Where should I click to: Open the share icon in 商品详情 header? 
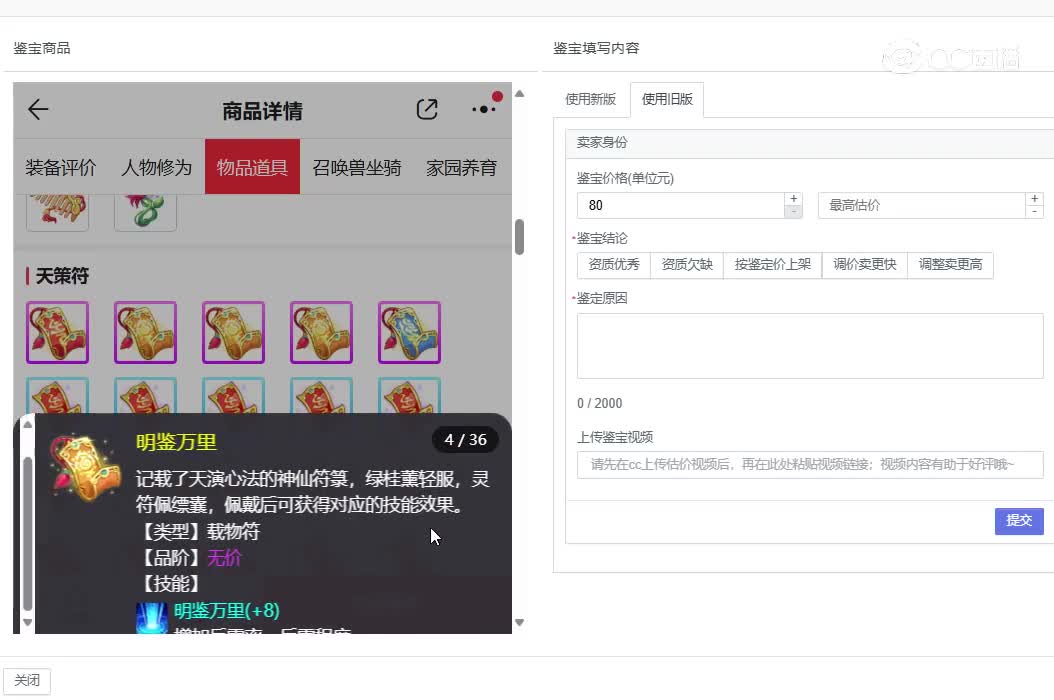tap(428, 109)
